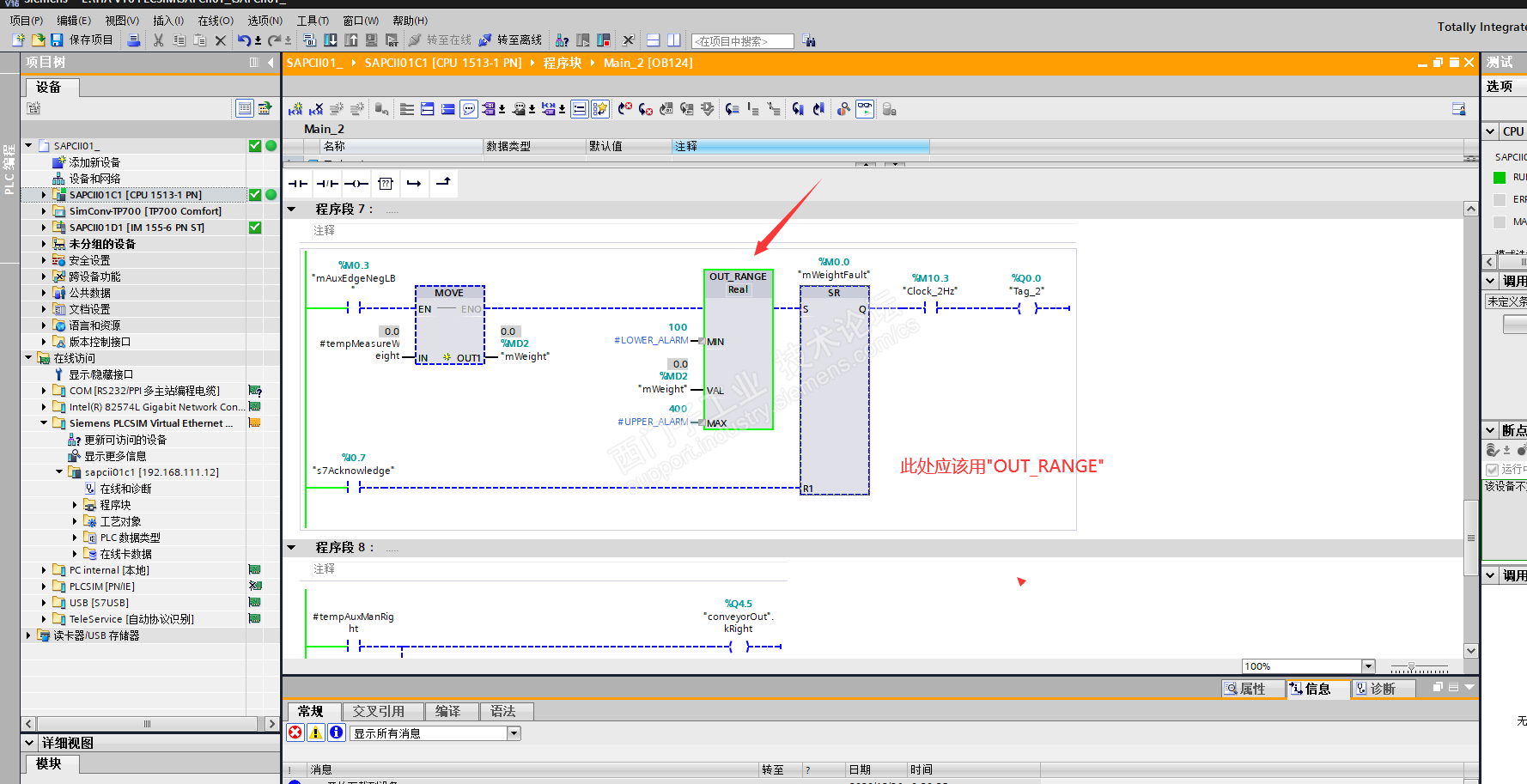Toggle free comments display in editor toolbar

coord(469,109)
